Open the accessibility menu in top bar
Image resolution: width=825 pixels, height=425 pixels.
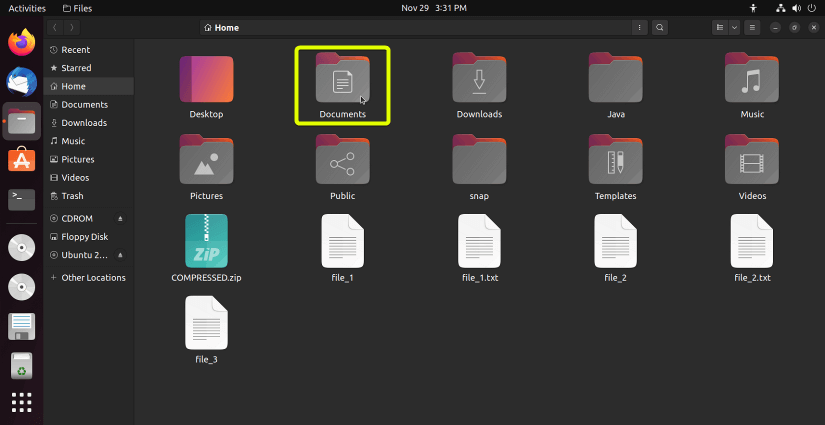[x=753, y=8]
